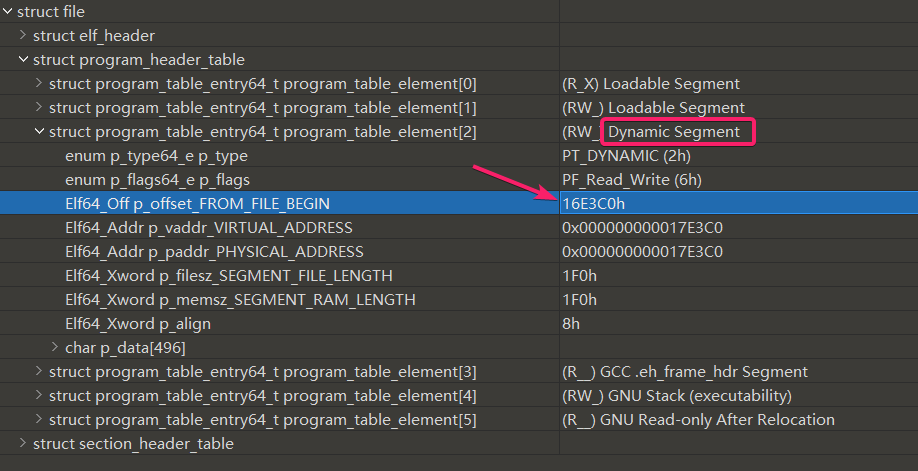Viewport: 918px width, 471px height.
Task: Collapse program_table_element[2] entry
Action: pyautogui.click(x=39, y=132)
